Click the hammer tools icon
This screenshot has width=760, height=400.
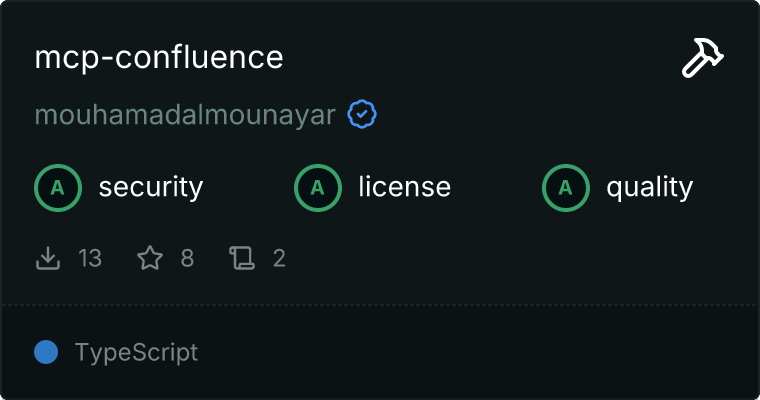coord(702,59)
